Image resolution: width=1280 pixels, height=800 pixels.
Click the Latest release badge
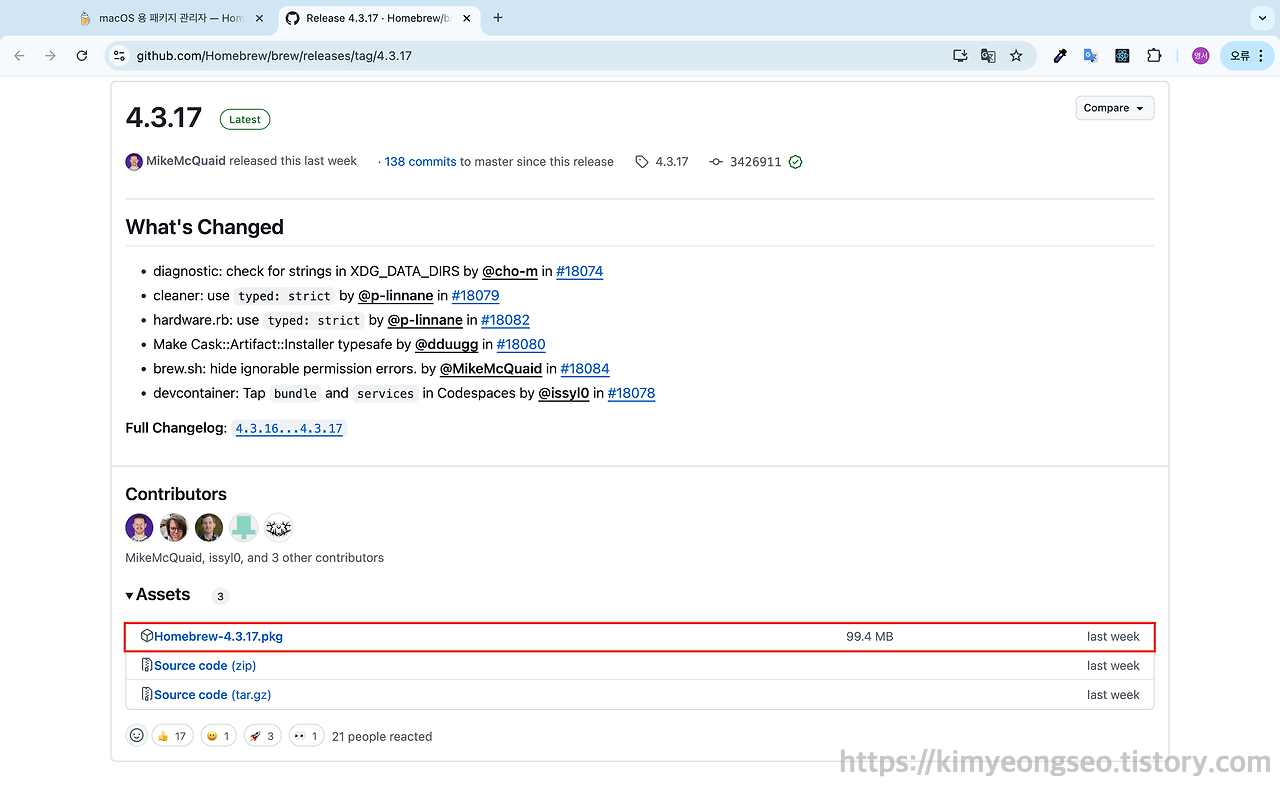(x=245, y=119)
